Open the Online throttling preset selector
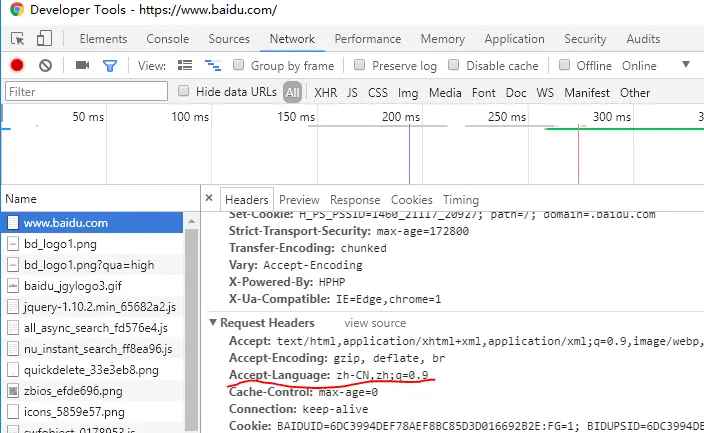The image size is (704, 433). [639, 66]
